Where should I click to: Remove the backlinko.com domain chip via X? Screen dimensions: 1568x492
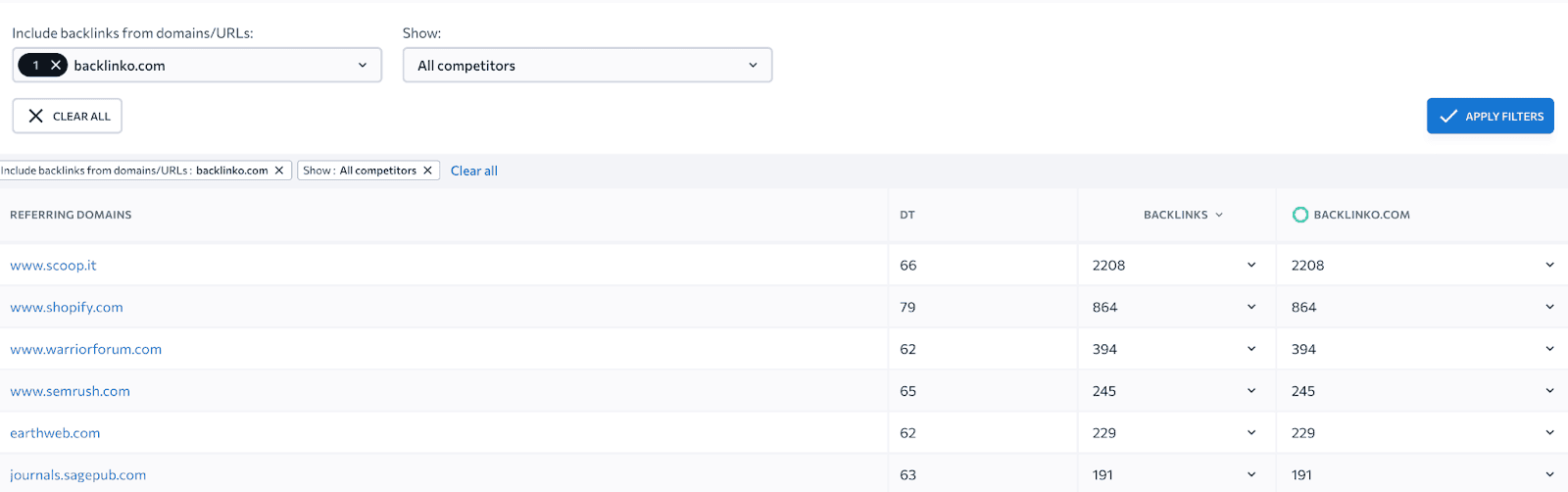click(56, 66)
